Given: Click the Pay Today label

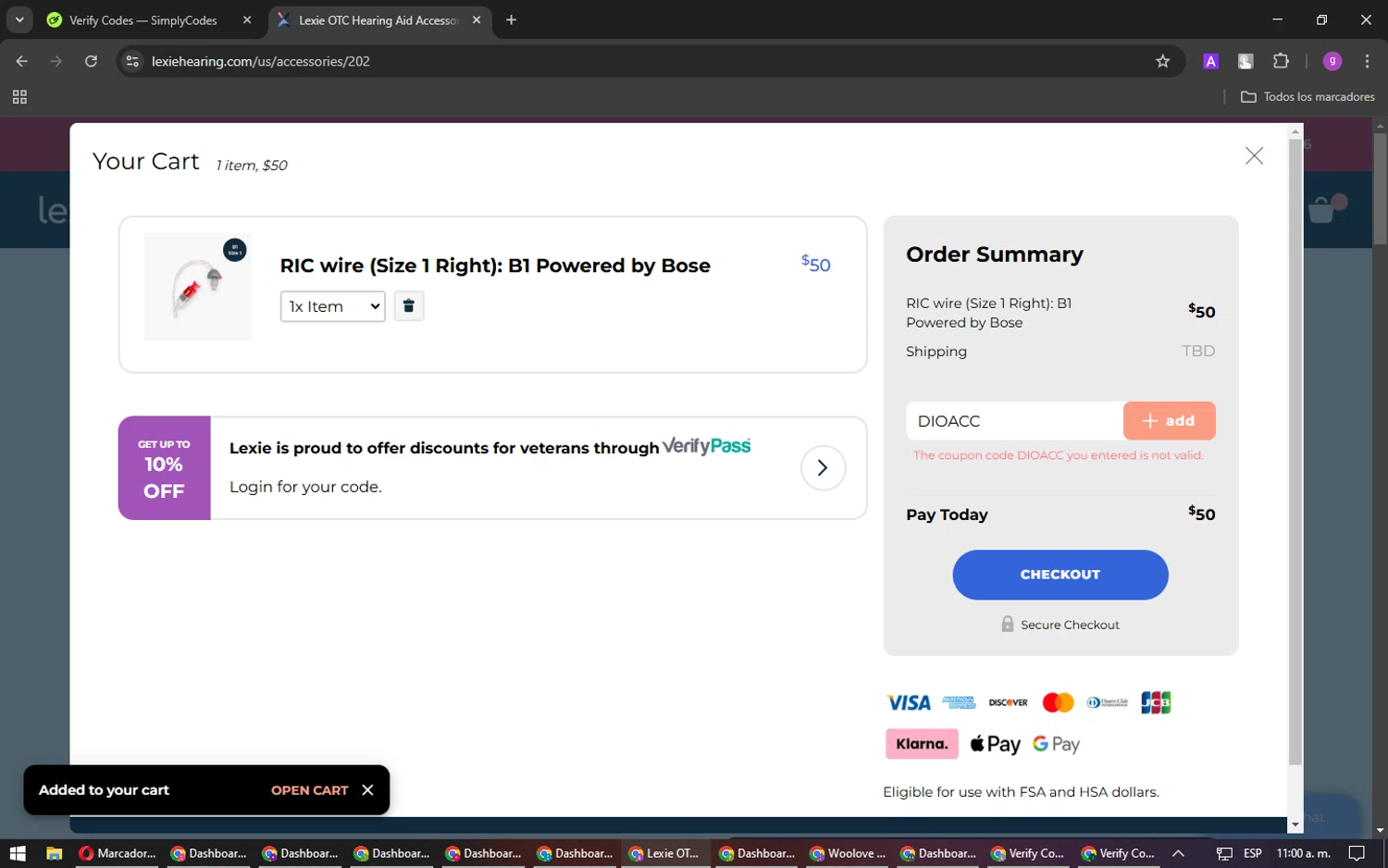Looking at the screenshot, I should click(947, 515).
